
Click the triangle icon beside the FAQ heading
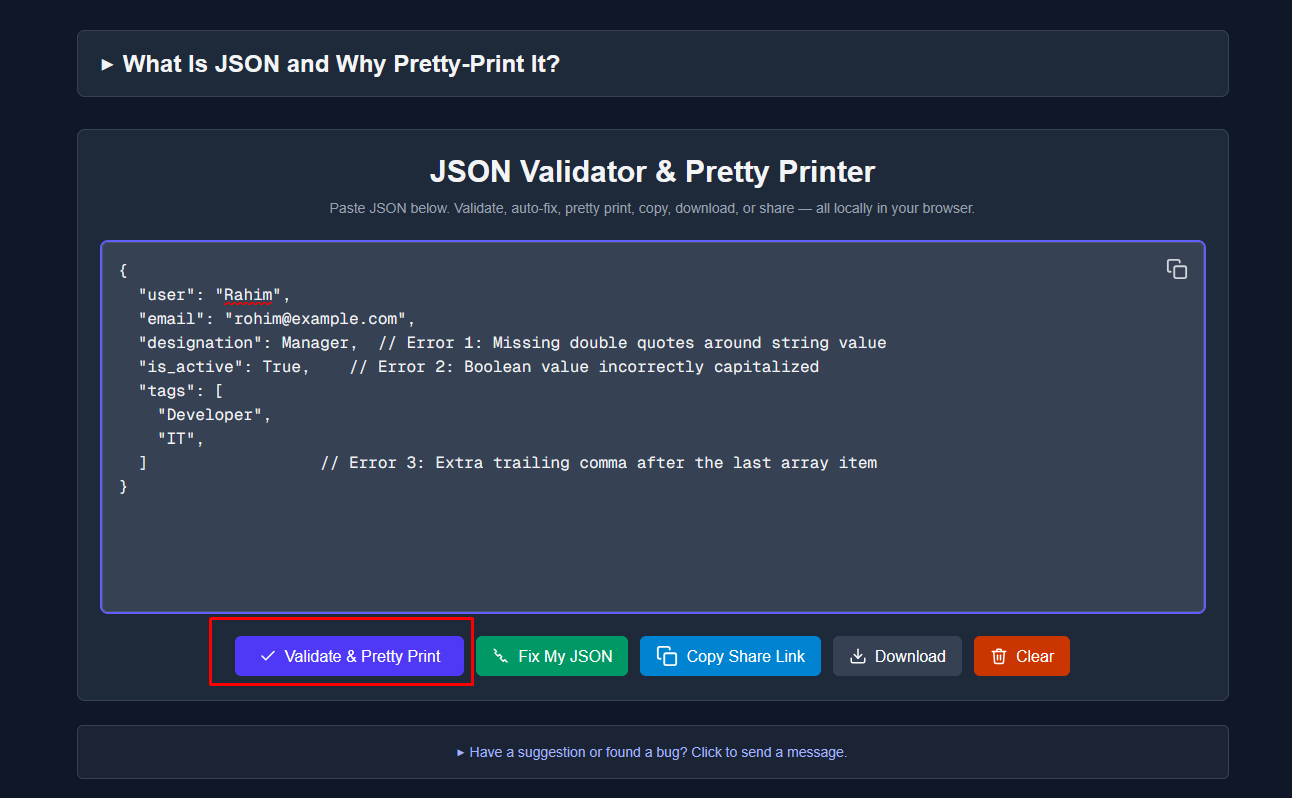tap(108, 63)
